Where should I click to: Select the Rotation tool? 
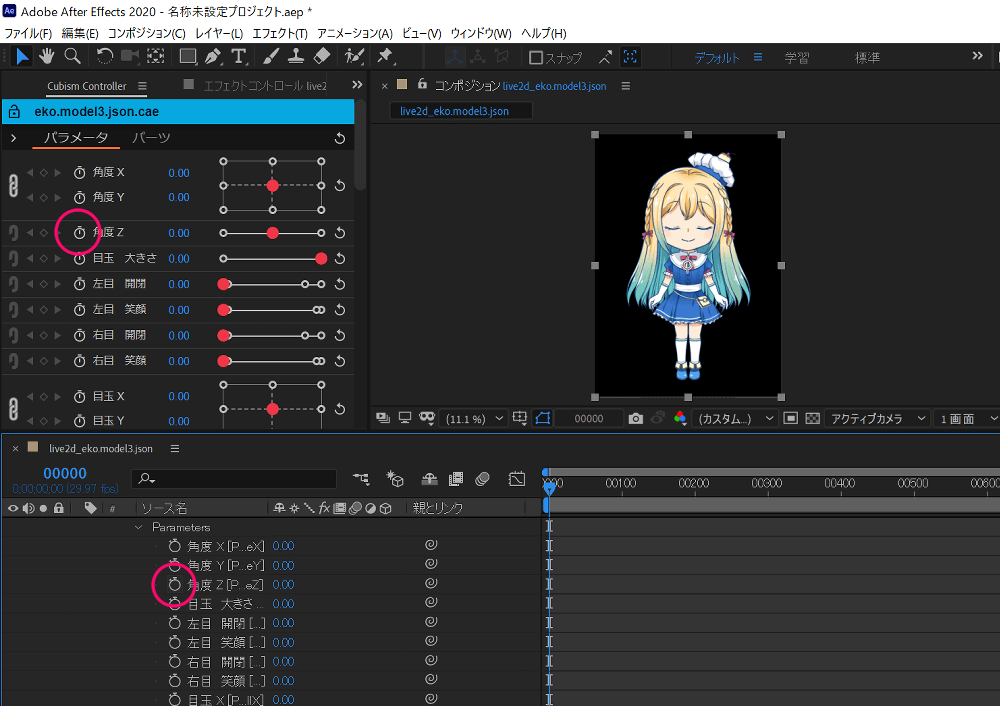[105, 57]
